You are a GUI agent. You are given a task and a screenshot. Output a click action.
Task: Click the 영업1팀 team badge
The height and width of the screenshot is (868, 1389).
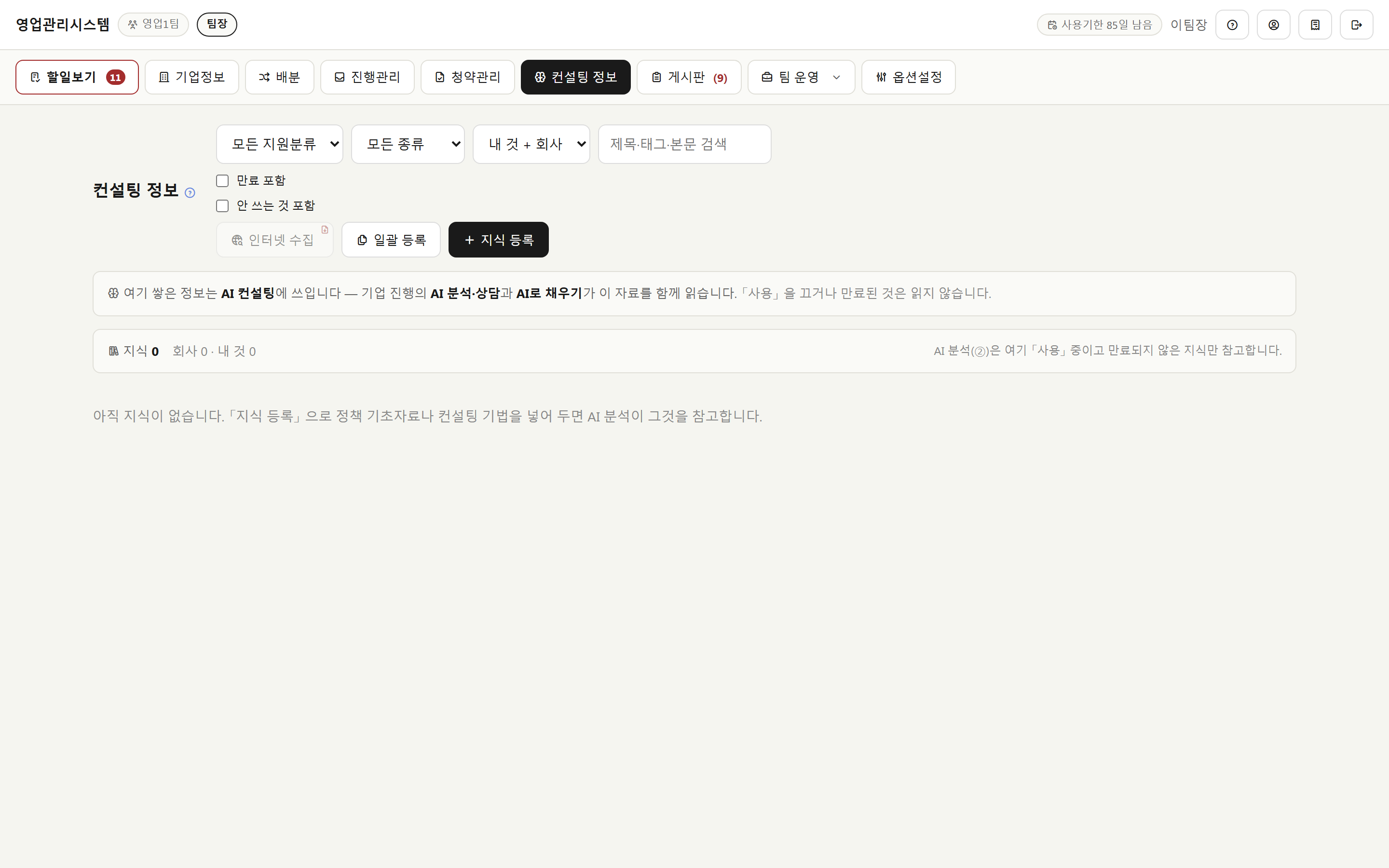point(153,24)
